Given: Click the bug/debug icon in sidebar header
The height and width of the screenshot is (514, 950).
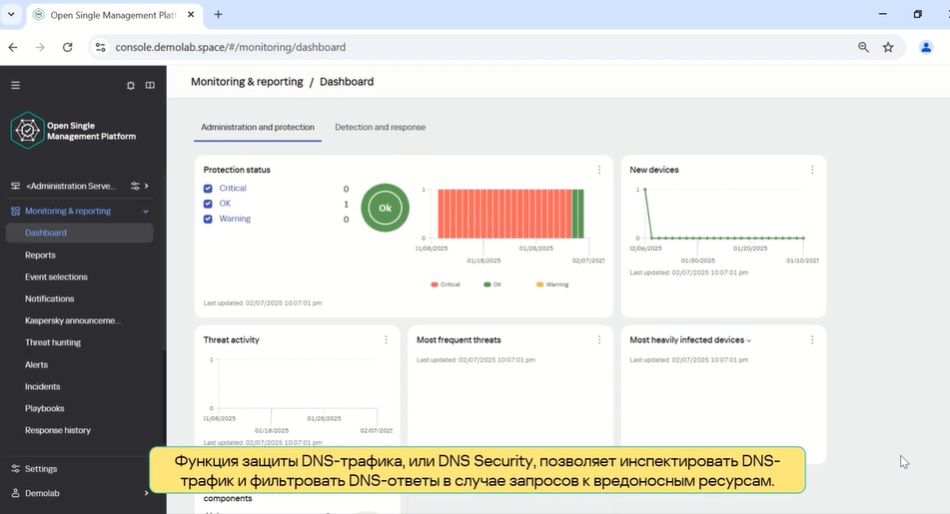Looking at the screenshot, I should 130,85.
